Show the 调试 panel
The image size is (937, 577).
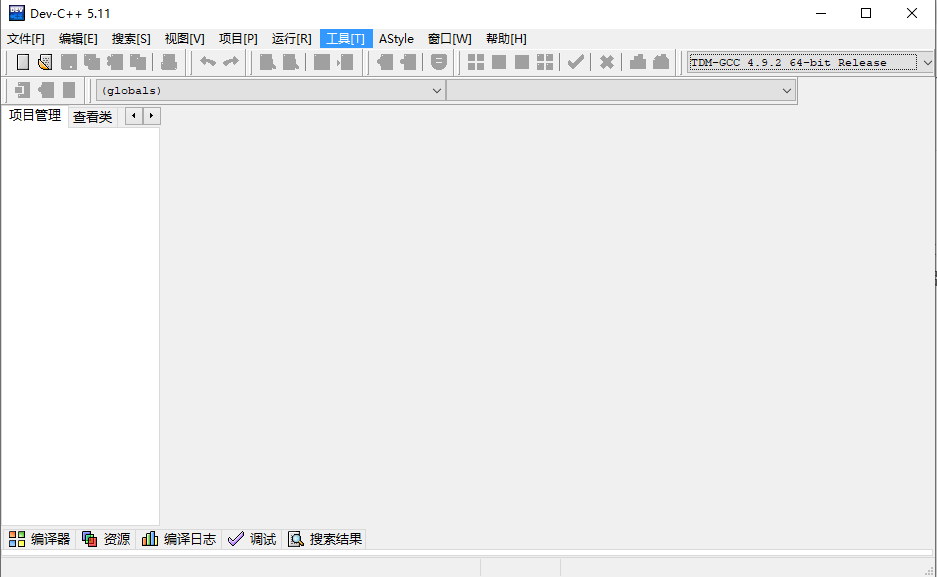click(252, 539)
